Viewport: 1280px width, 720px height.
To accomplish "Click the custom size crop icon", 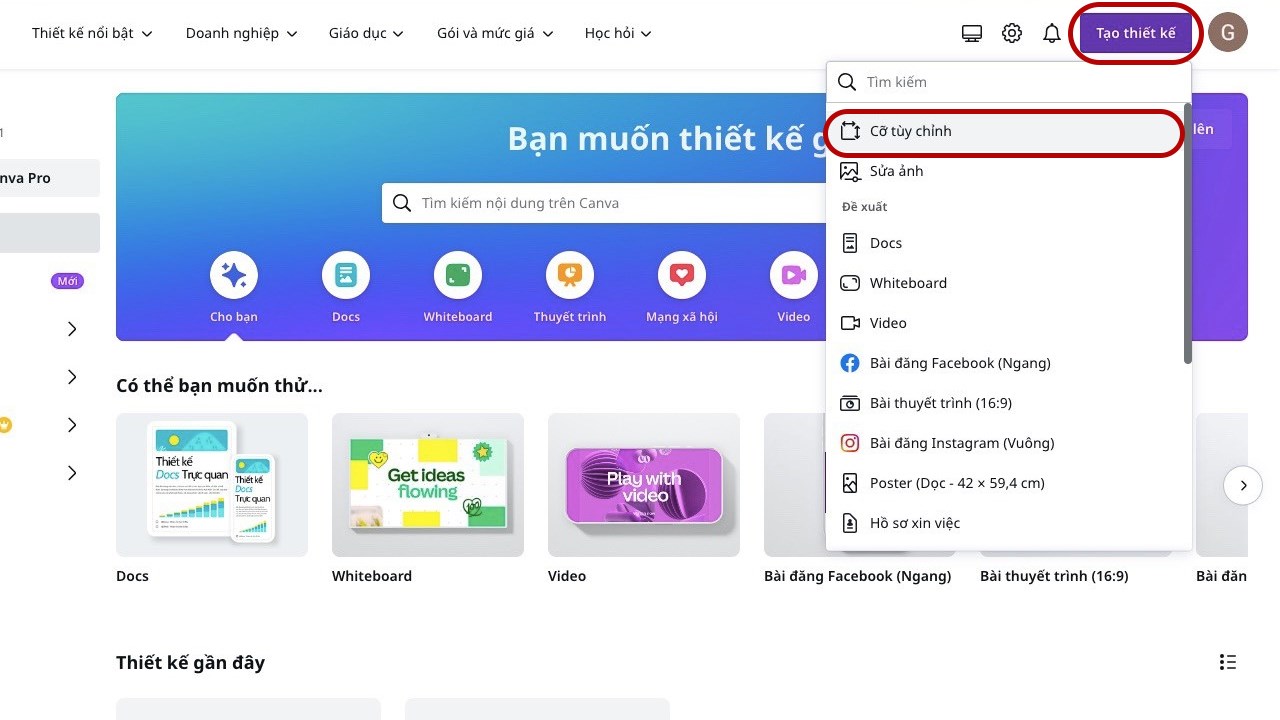I will click(x=850, y=131).
